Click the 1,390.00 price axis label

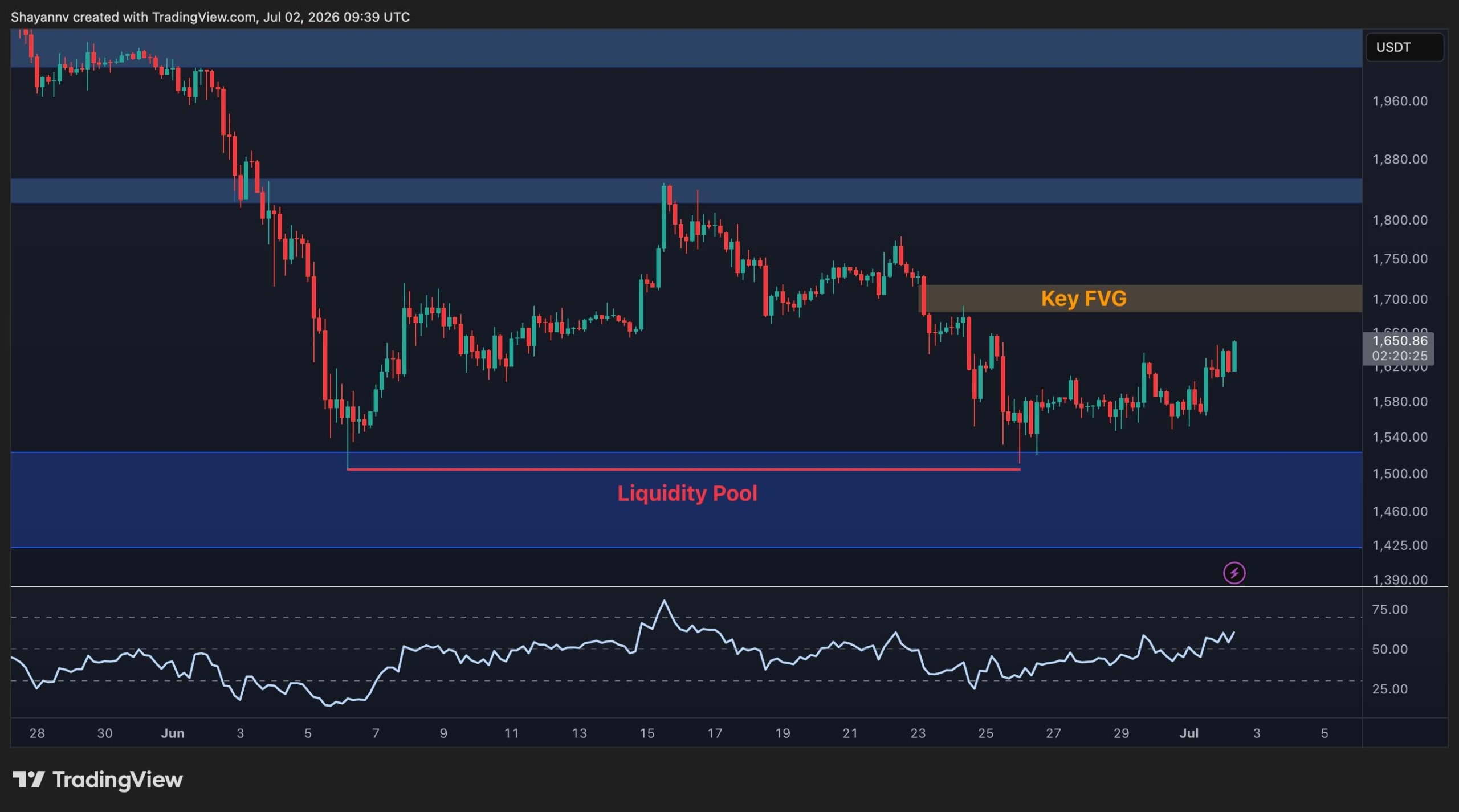point(1400,580)
